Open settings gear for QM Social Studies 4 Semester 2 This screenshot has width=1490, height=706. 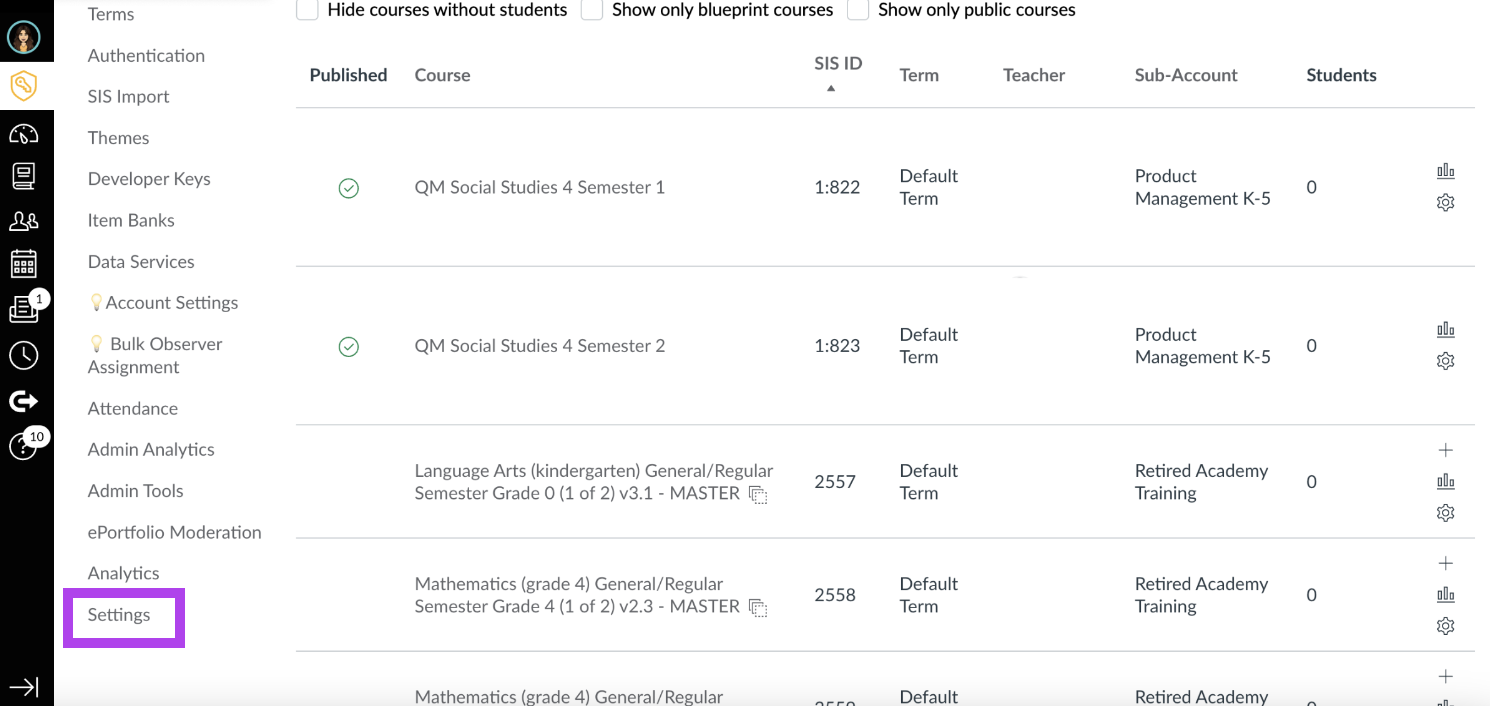tap(1445, 361)
